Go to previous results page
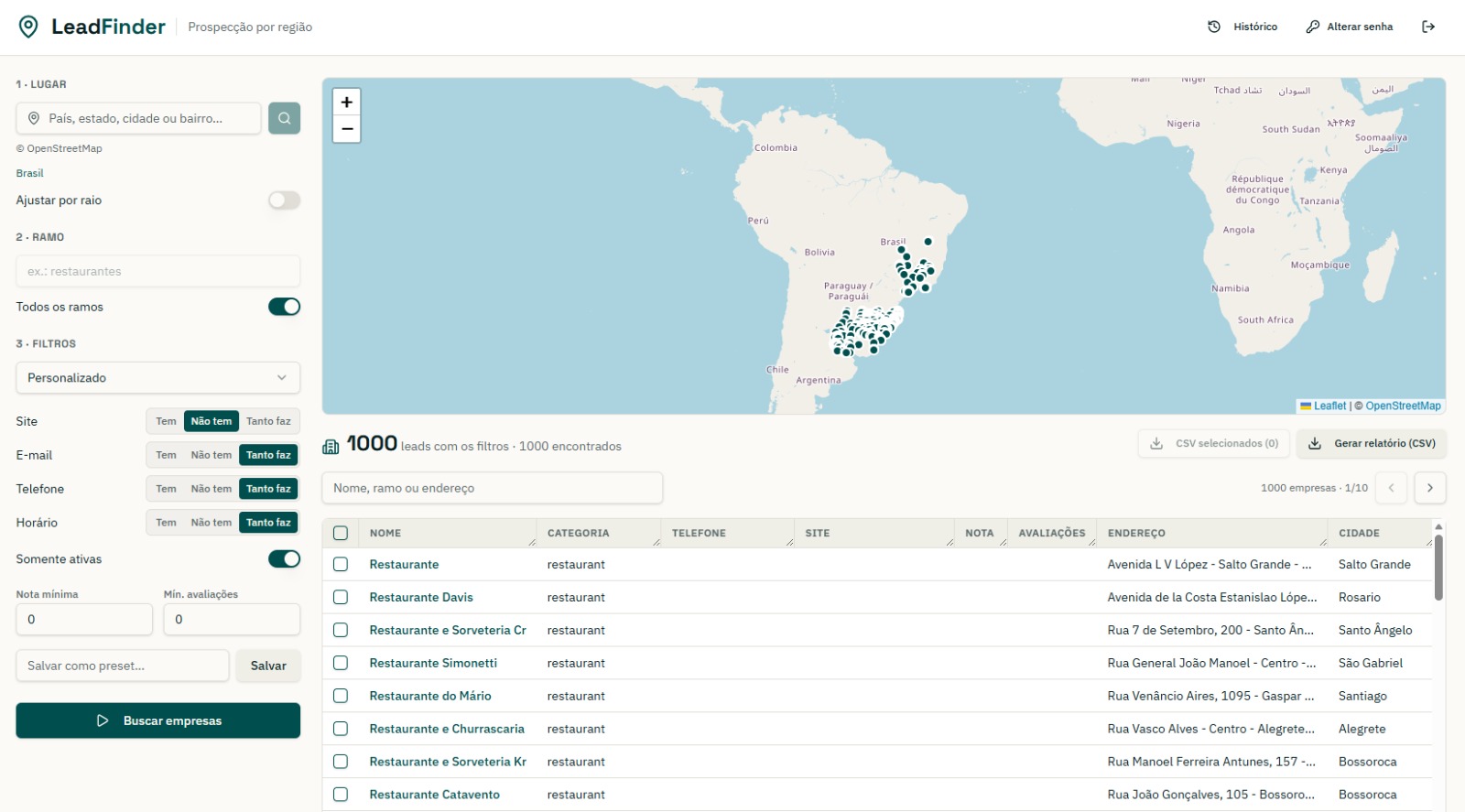The width and height of the screenshot is (1465, 812). click(x=1391, y=488)
